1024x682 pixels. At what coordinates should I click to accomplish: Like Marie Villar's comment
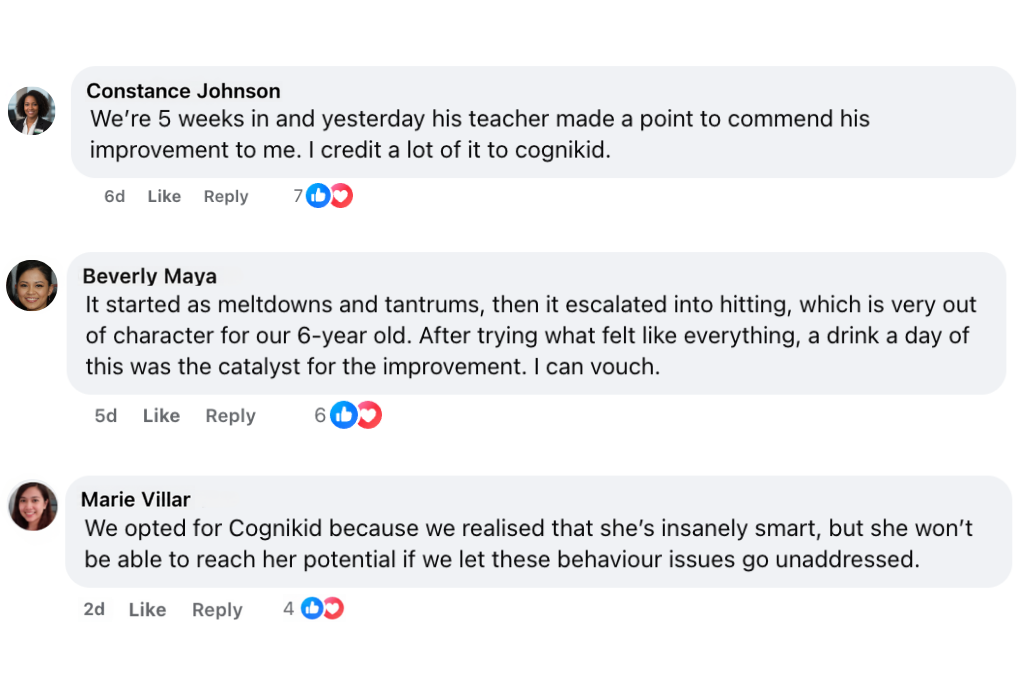pyautogui.click(x=147, y=610)
